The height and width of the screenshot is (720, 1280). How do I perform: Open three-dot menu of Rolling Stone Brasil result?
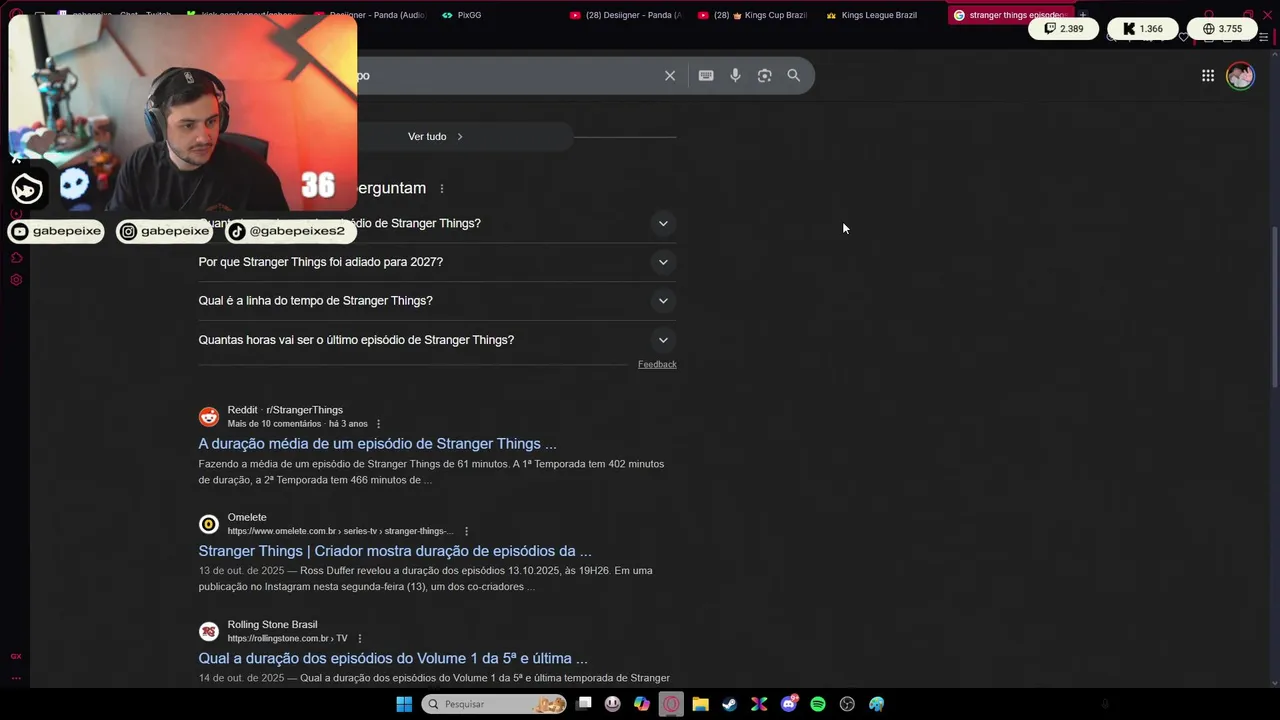coord(360,639)
